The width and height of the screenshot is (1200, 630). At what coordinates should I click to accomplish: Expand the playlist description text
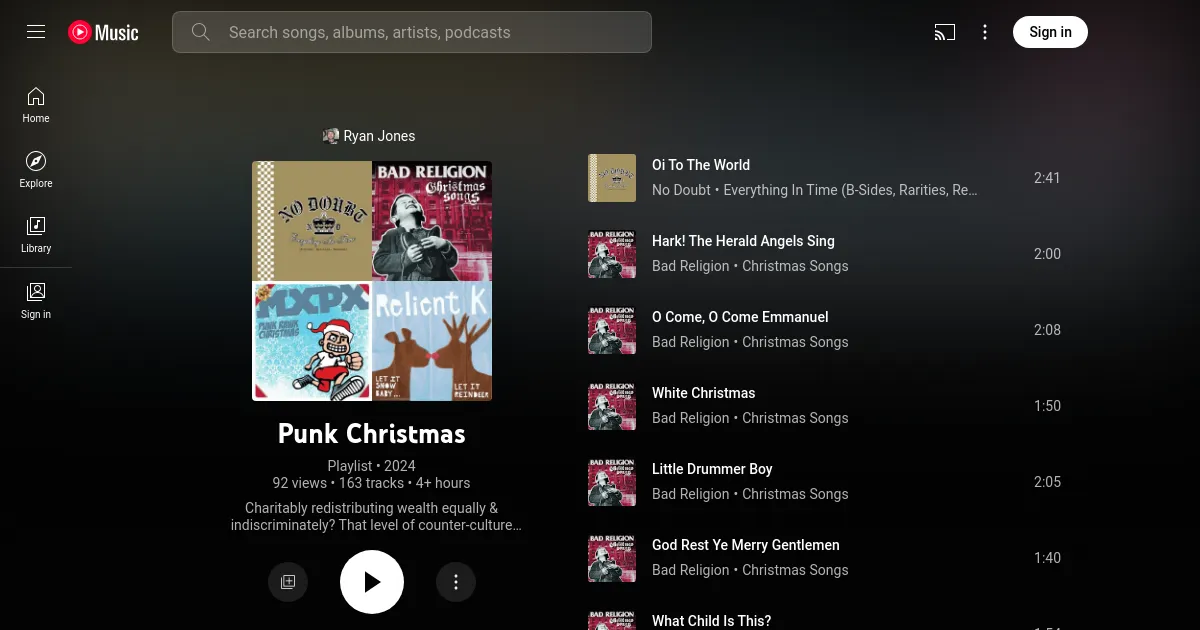[x=376, y=516]
